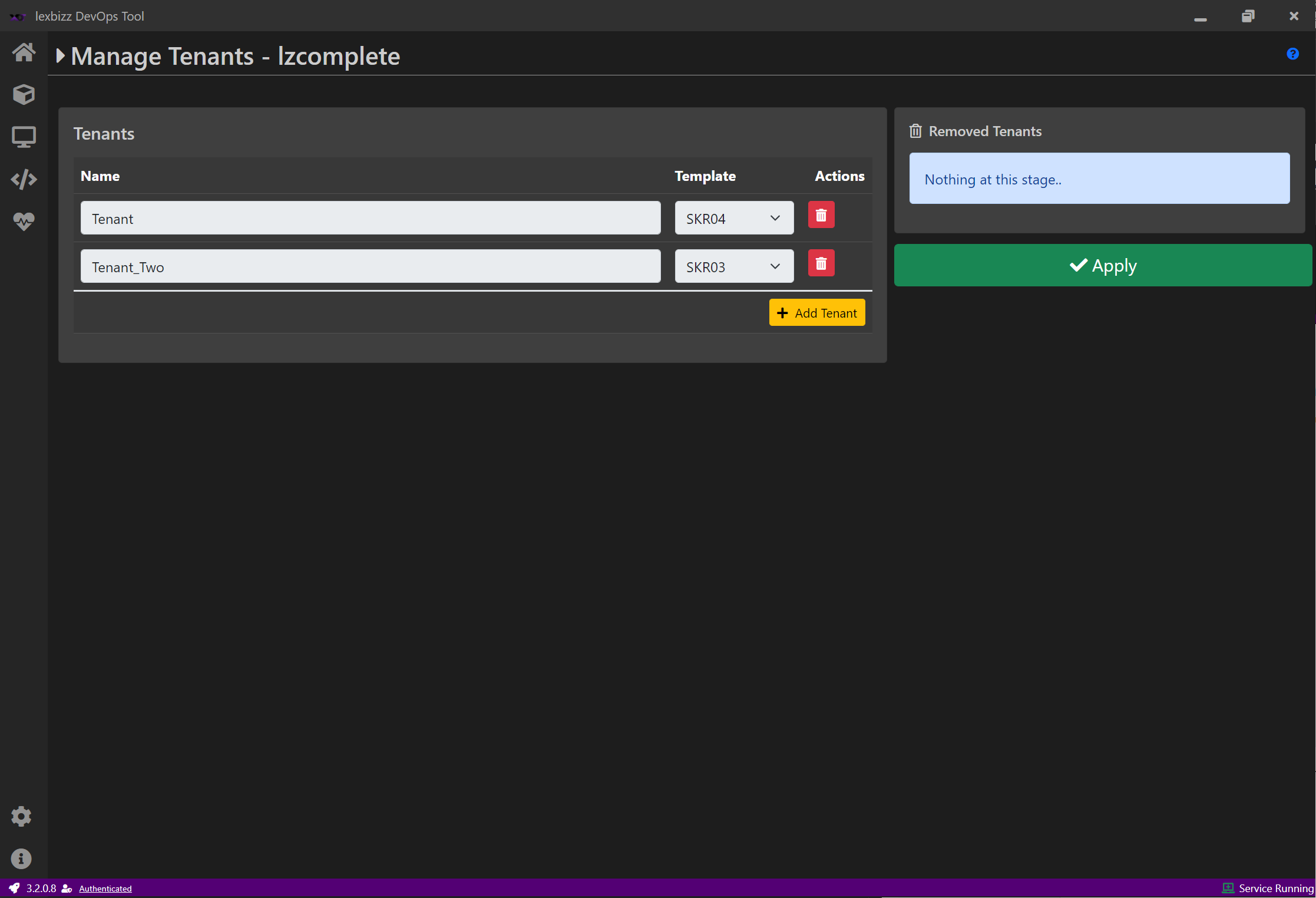
Task: Click the blue help question mark icon
Action: [1293, 54]
